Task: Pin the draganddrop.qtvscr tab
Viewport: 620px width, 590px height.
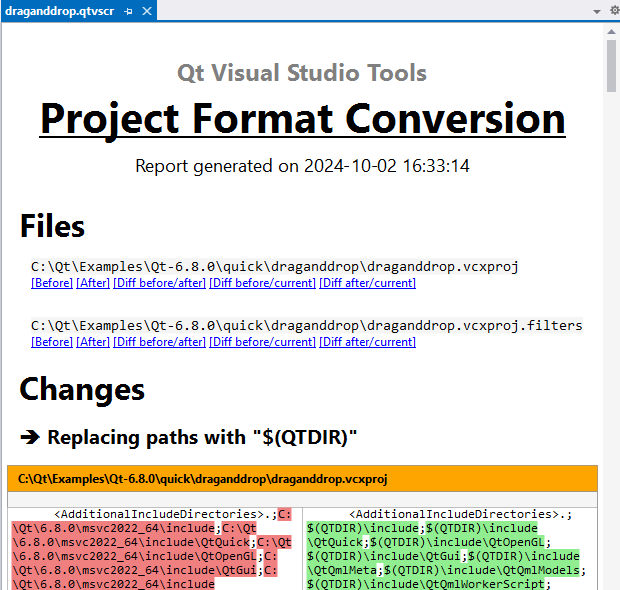Action: 128,11
